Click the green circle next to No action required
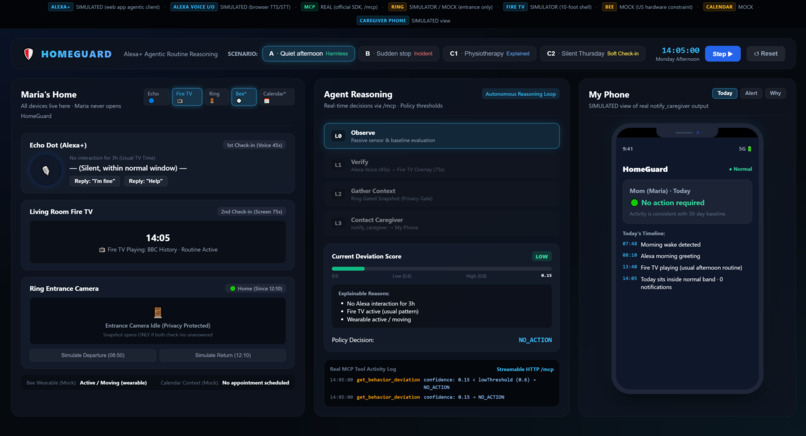The width and height of the screenshot is (806, 436). click(x=634, y=203)
